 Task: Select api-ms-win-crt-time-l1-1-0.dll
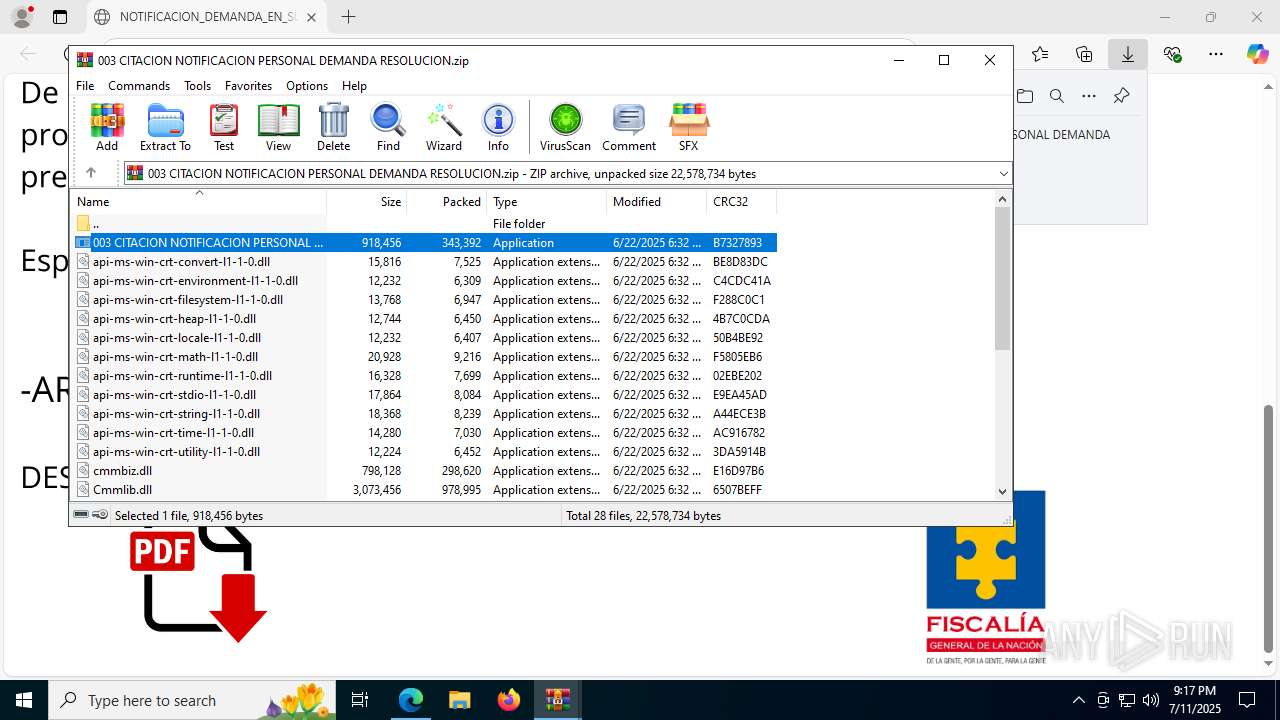click(x=425, y=432)
